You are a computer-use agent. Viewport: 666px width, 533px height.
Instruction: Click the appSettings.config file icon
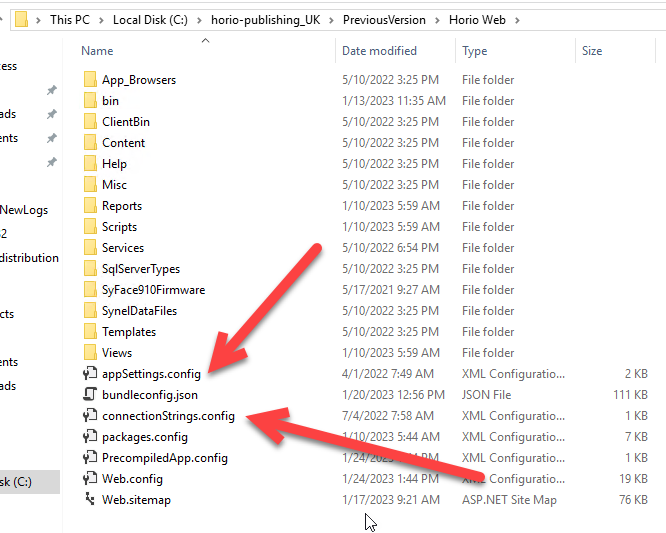90,373
